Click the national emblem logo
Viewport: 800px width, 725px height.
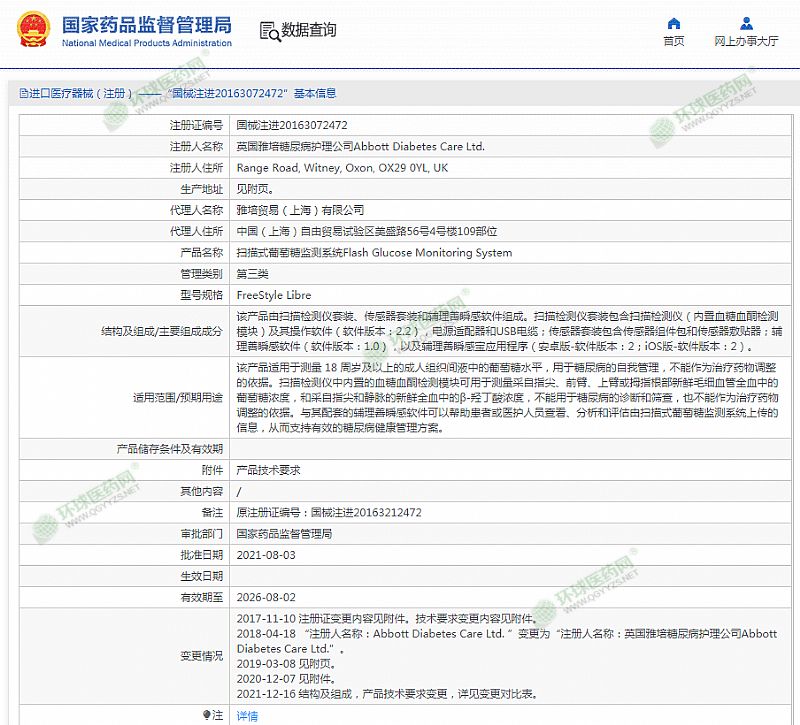click(30, 30)
